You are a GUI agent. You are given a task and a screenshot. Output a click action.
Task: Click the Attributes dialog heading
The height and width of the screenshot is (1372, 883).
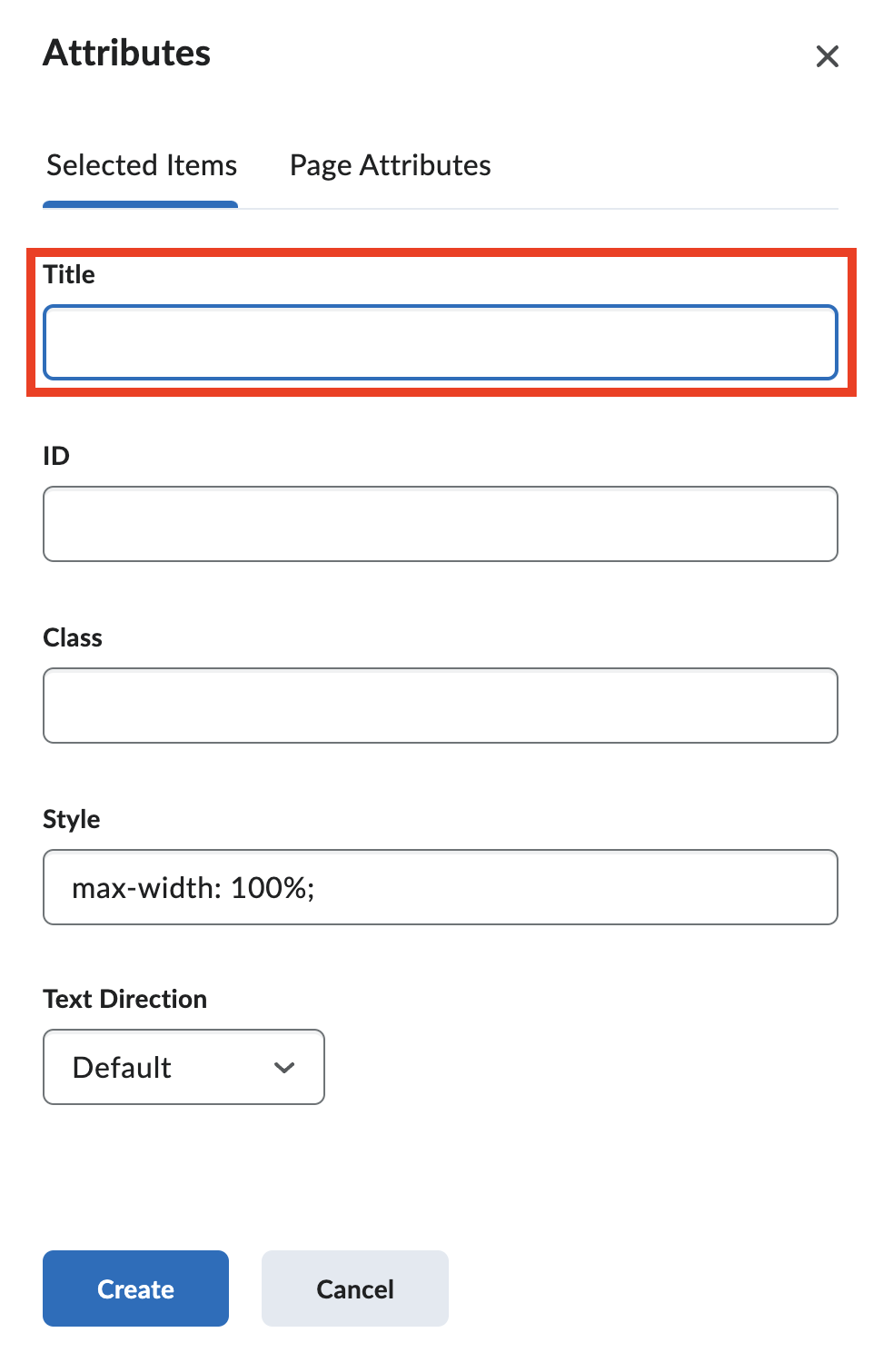(x=127, y=53)
